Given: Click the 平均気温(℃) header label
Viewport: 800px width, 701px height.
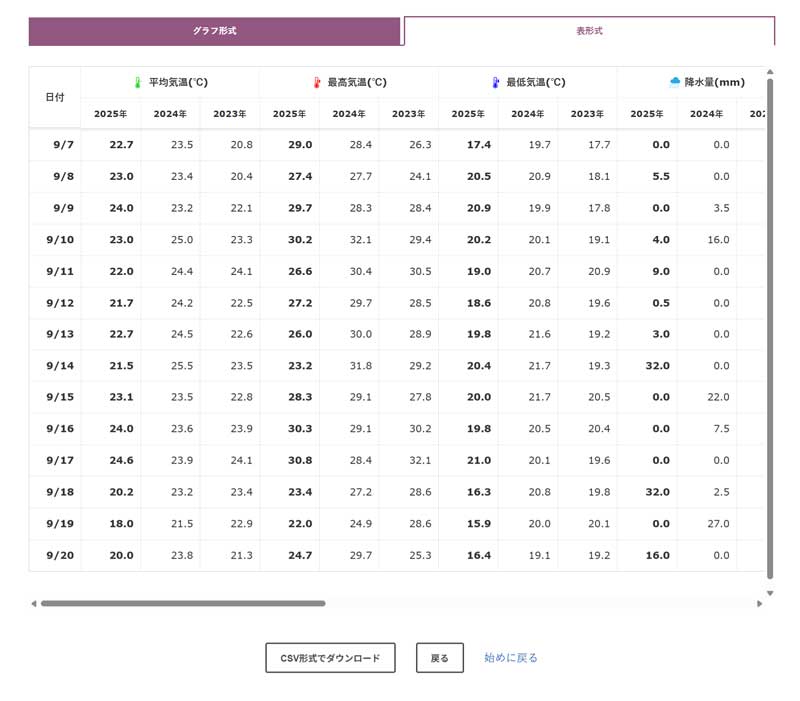Looking at the screenshot, I should 178,83.
